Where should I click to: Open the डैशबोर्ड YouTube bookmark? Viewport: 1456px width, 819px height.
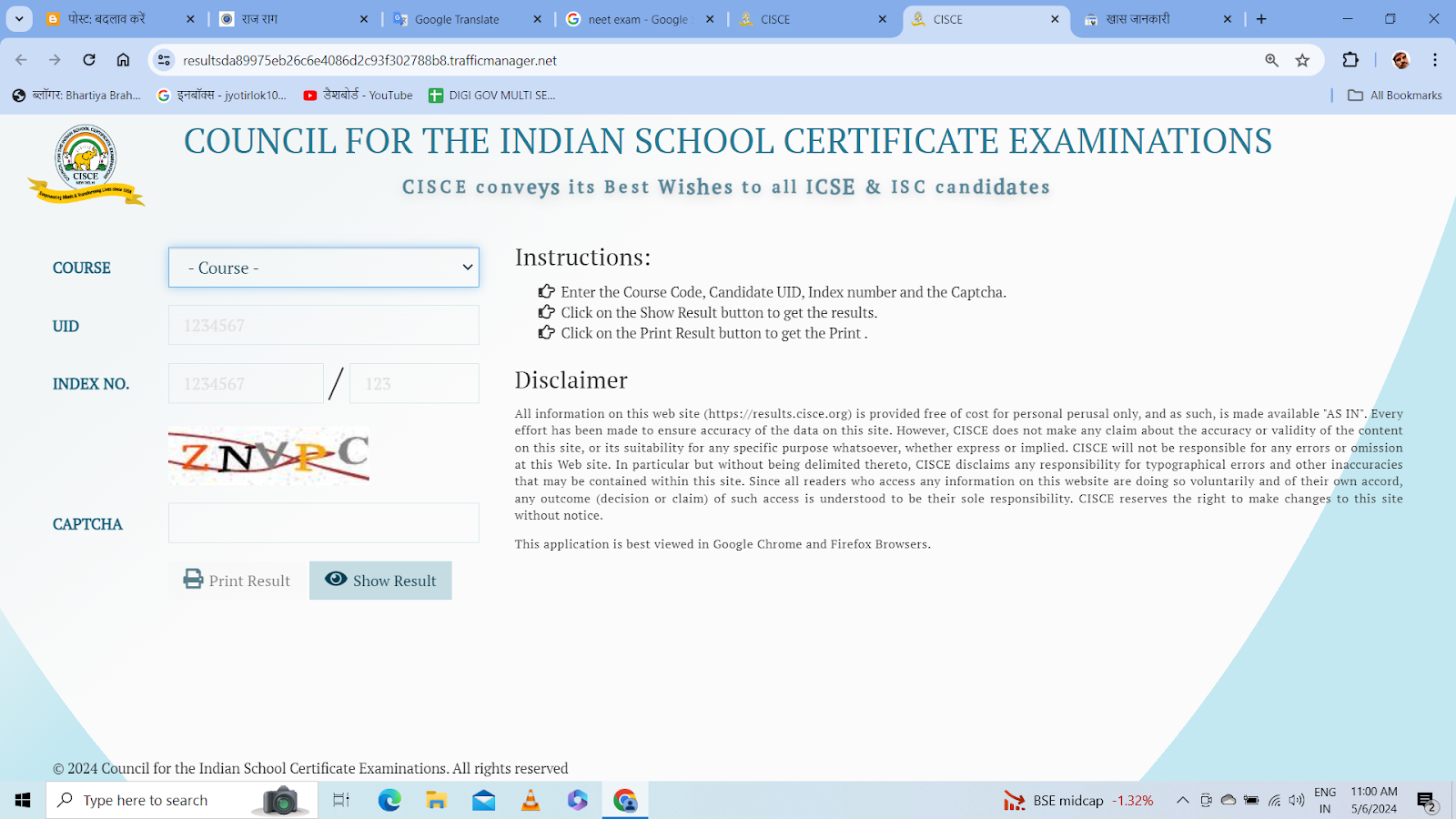(x=358, y=95)
